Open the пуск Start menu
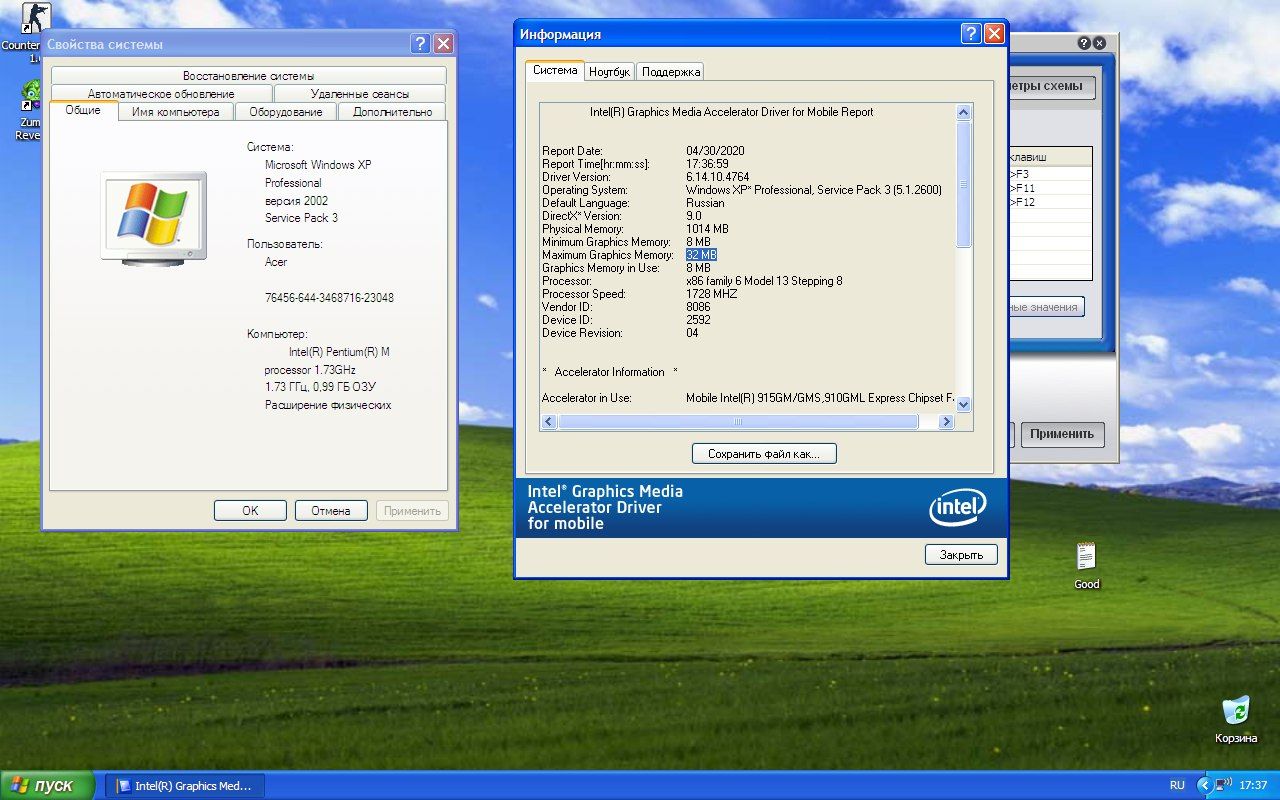The width and height of the screenshot is (1280, 800). pos(47,786)
